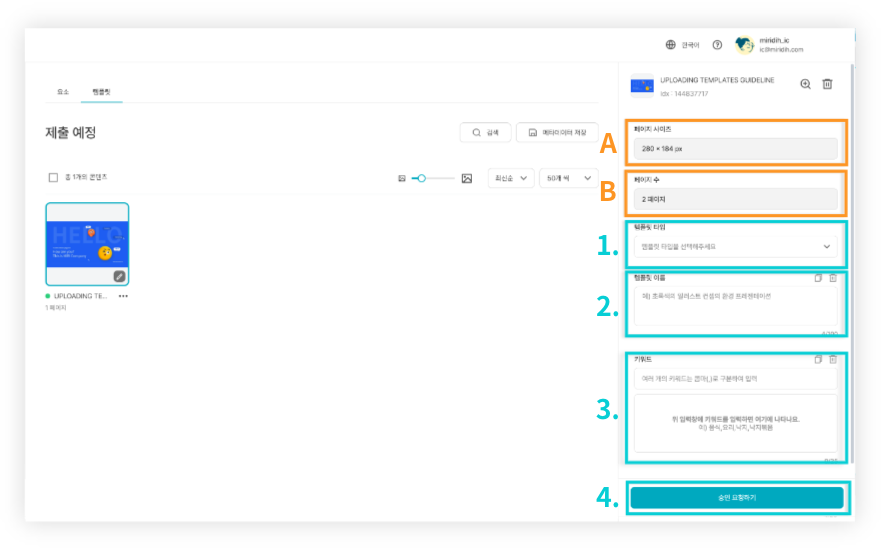Copy the keywords using the copy icon
This screenshot has width=881, height=549.
coord(817,359)
